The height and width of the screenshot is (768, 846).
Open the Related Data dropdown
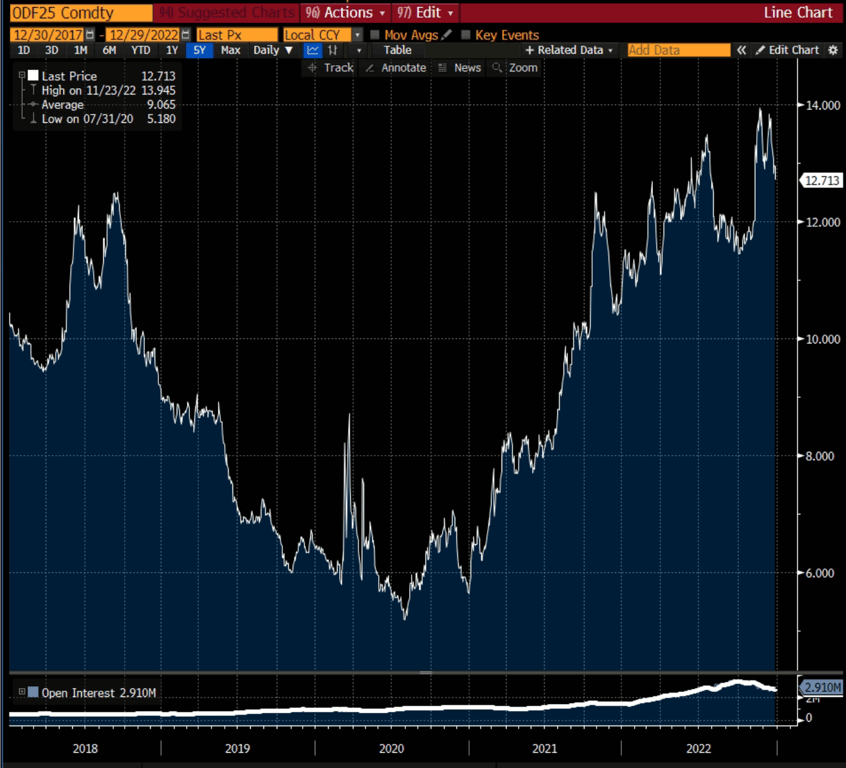tap(569, 50)
